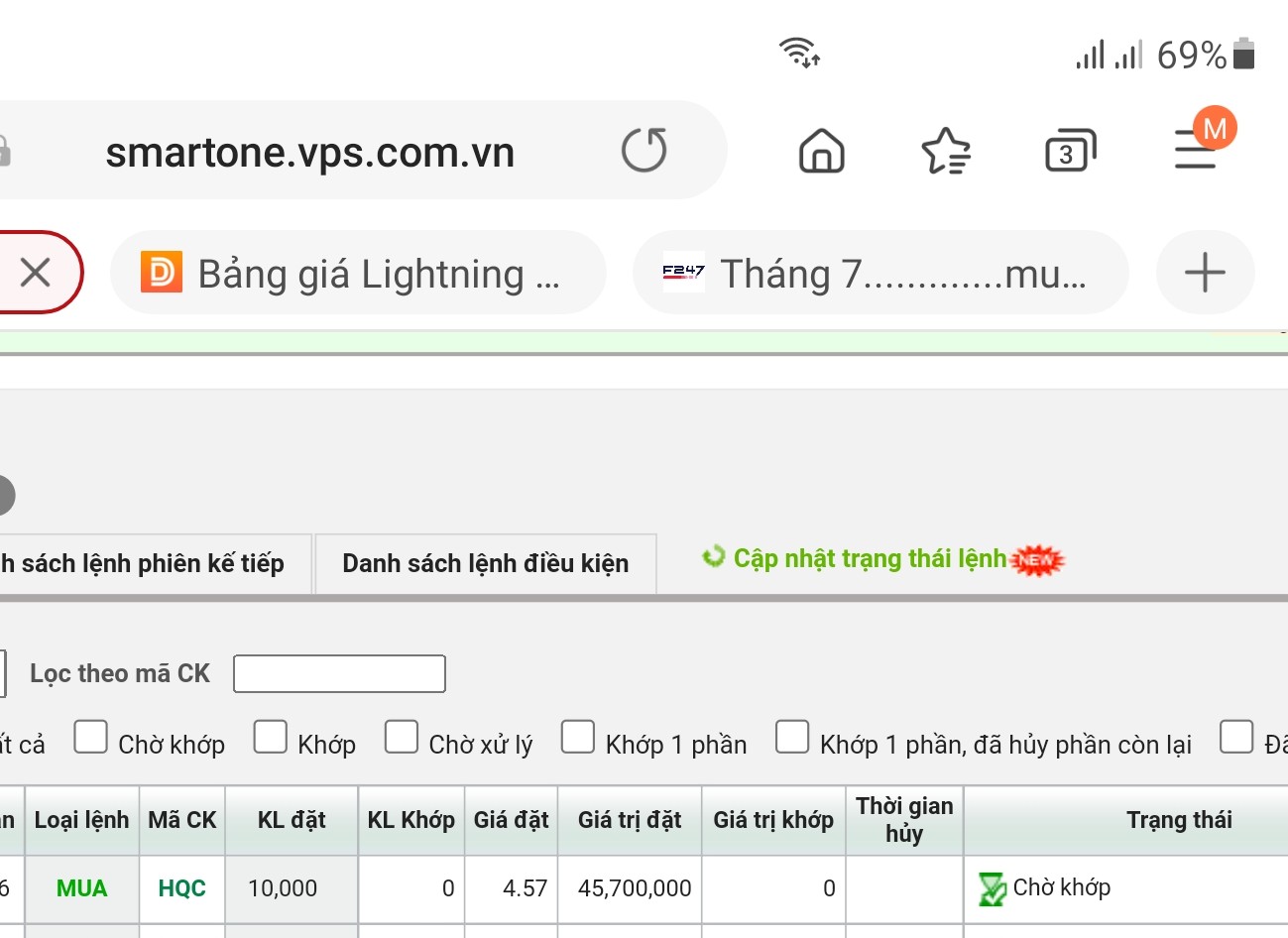1288x938 pixels.
Task: Tap the battery indicator icon
Action: click(x=1243, y=54)
